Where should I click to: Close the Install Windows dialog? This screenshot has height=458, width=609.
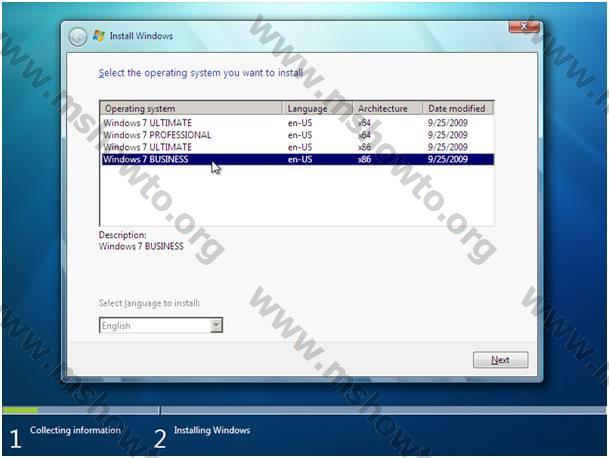(524, 26)
